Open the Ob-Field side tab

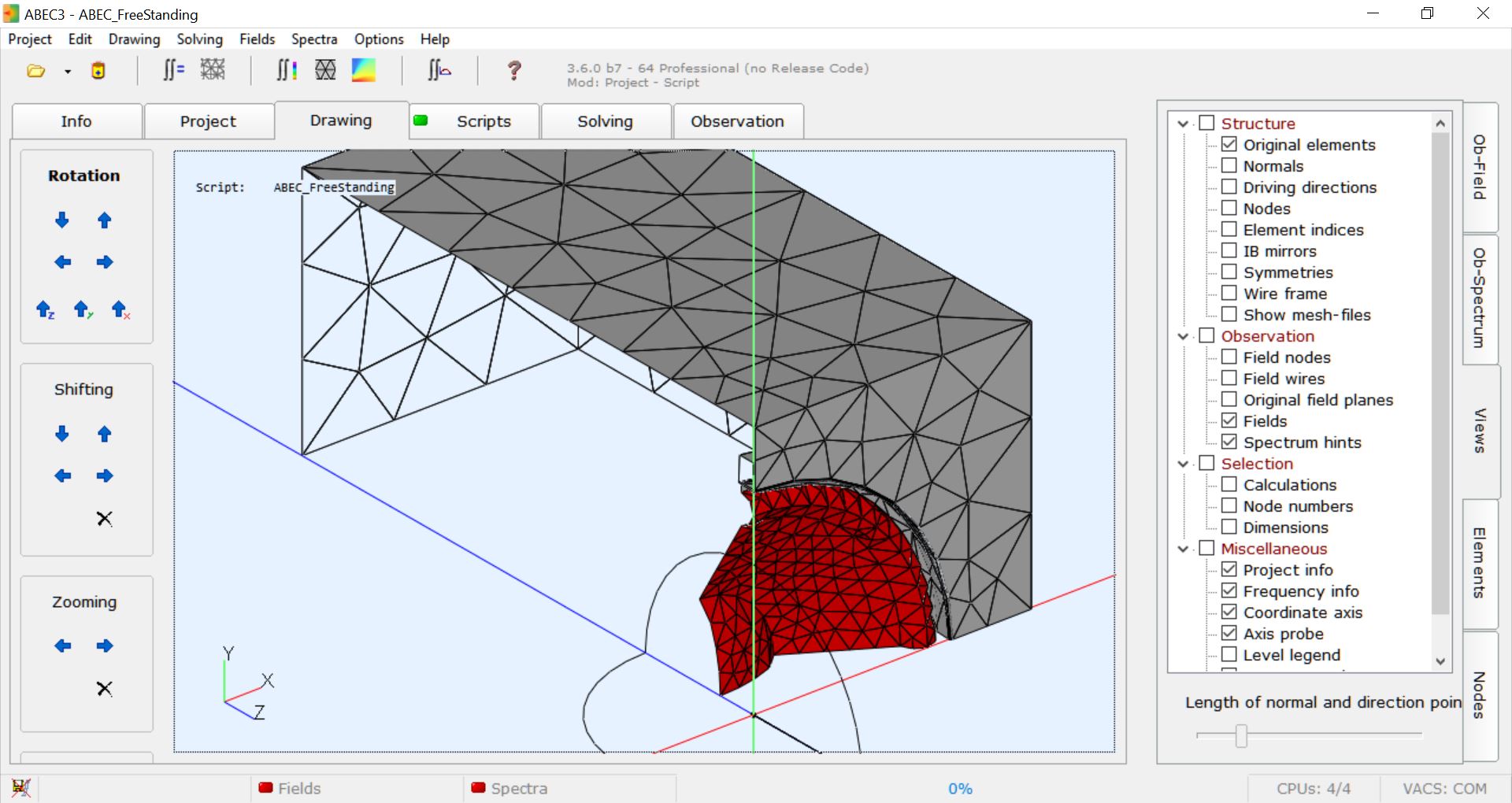[x=1480, y=167]
